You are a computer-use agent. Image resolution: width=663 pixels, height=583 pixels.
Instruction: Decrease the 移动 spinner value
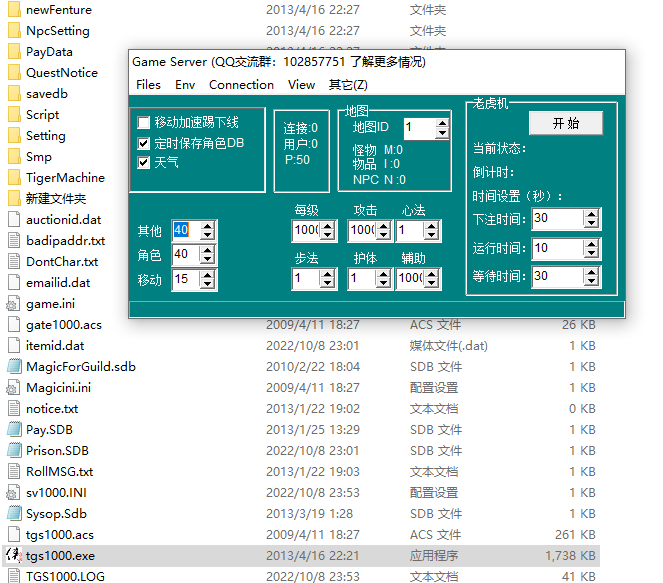[207, 284]
